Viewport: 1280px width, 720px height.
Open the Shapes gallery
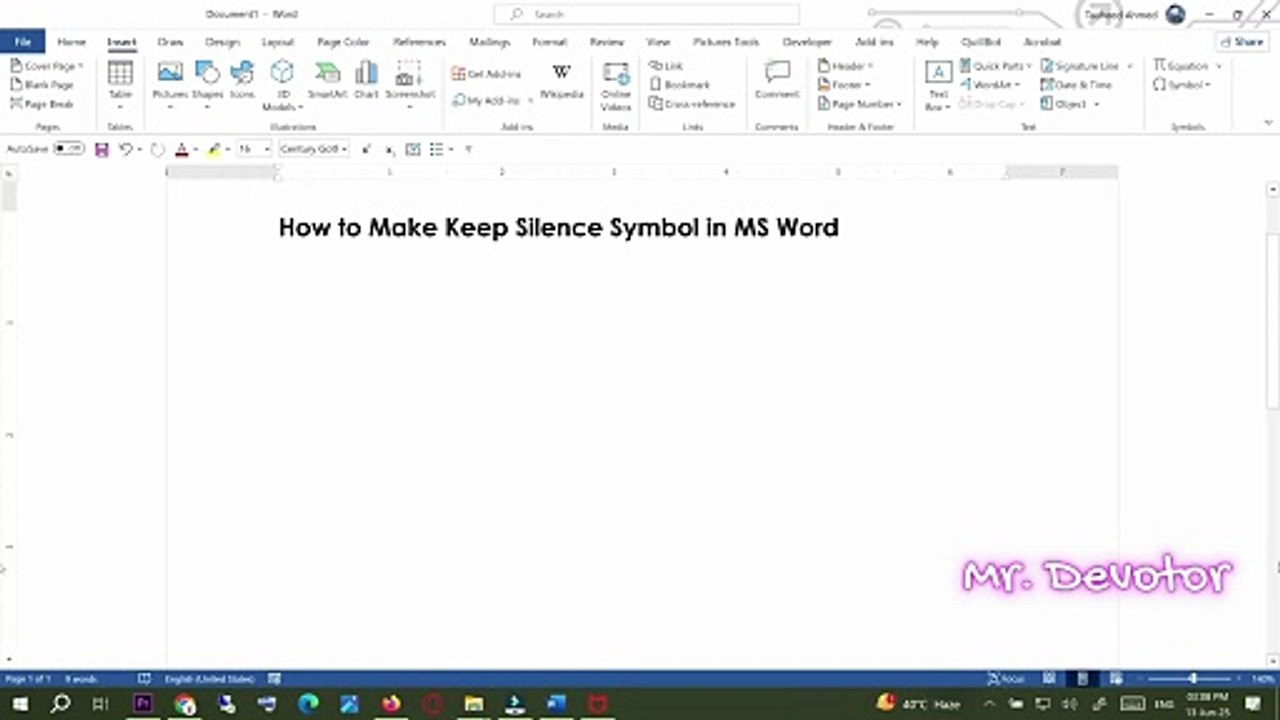point(207,84)
